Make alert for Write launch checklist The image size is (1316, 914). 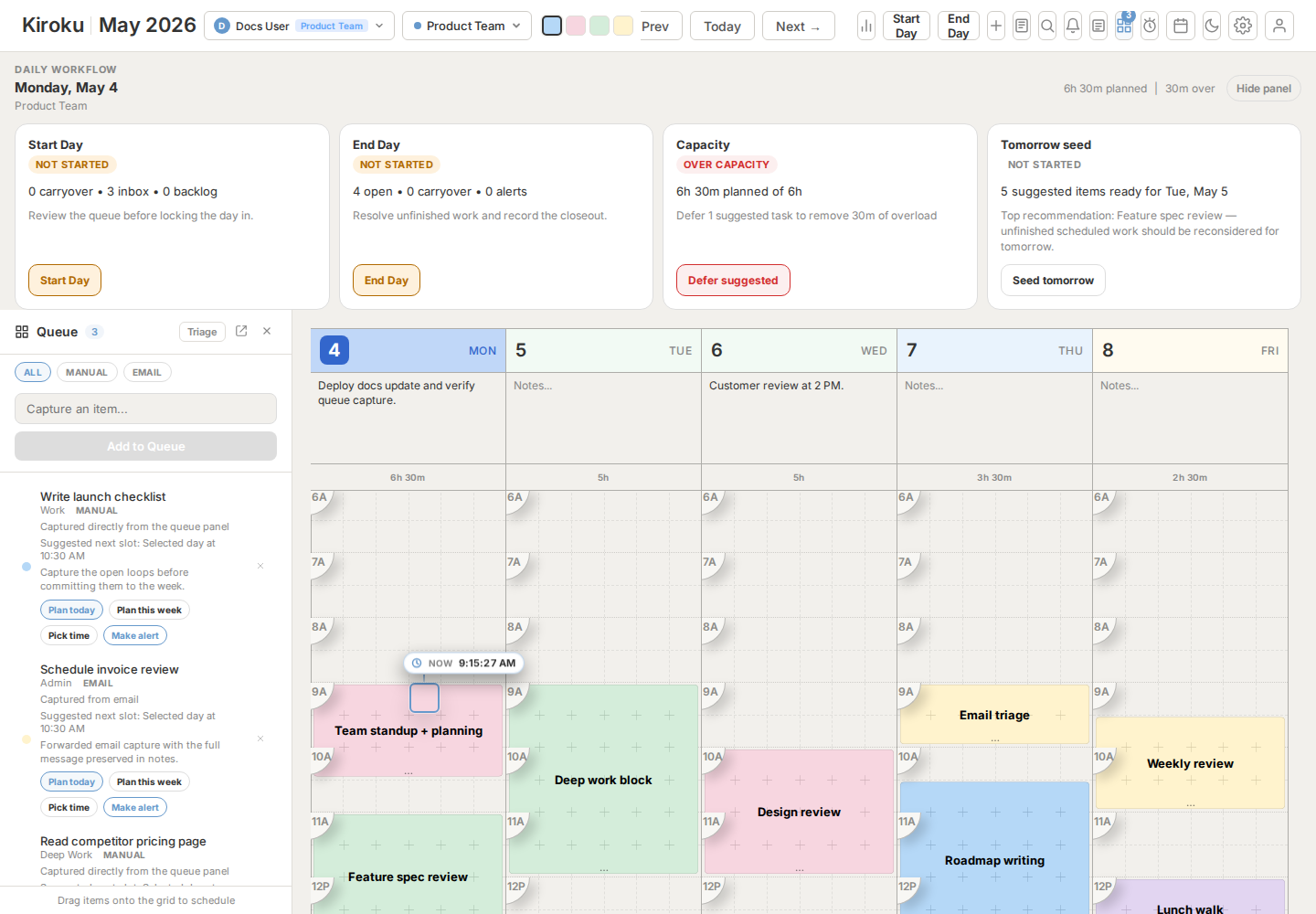(135, 635)
